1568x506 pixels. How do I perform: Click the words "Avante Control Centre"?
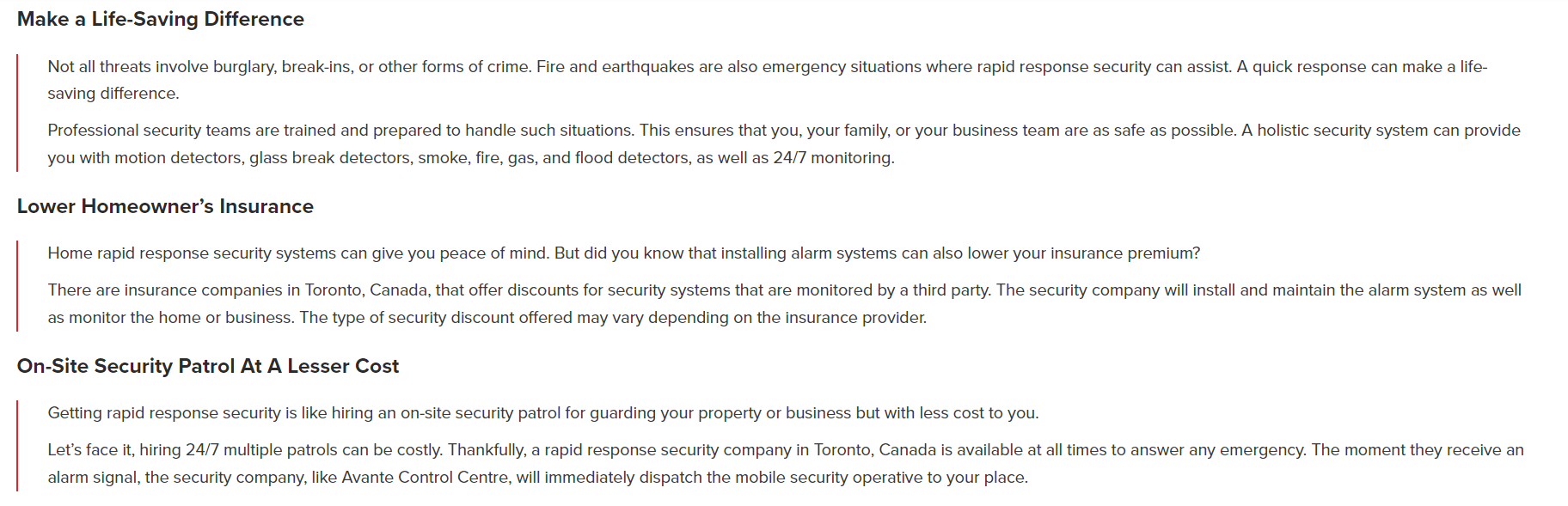(425, 478)
